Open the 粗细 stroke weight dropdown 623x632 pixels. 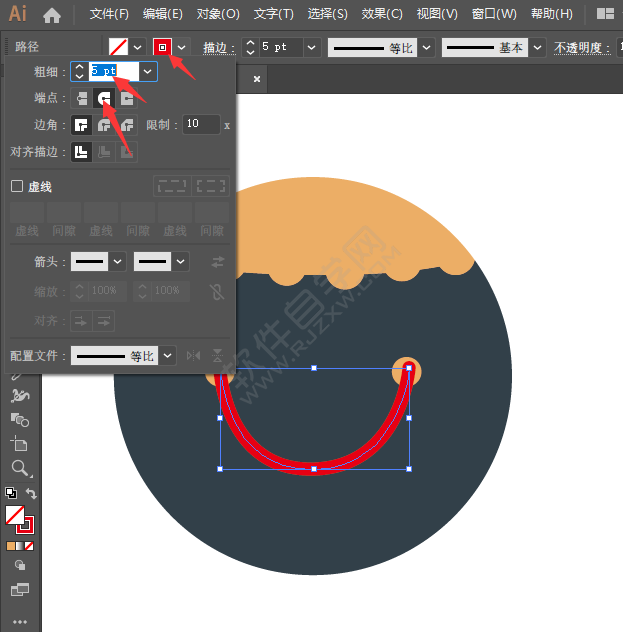[x=148, y=71]
